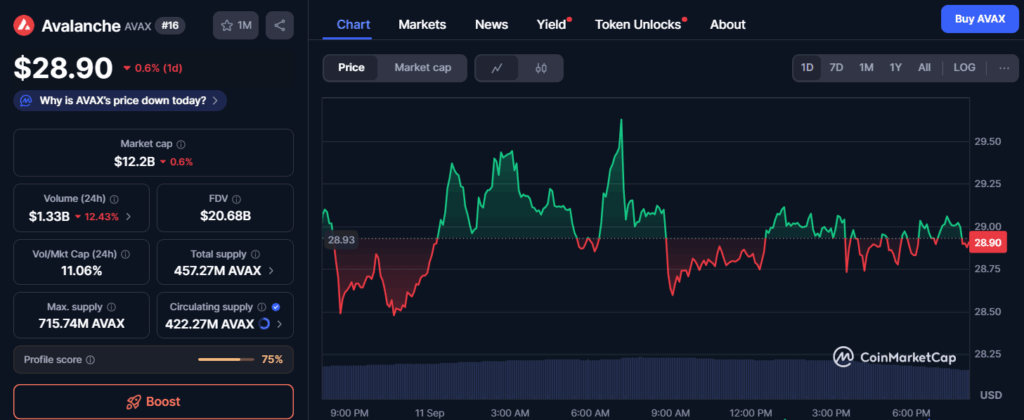Open the three-dots more options menu
The height and width of the screenshot is (420, 1024).
pyautogui.click(x=1004, y=68)
